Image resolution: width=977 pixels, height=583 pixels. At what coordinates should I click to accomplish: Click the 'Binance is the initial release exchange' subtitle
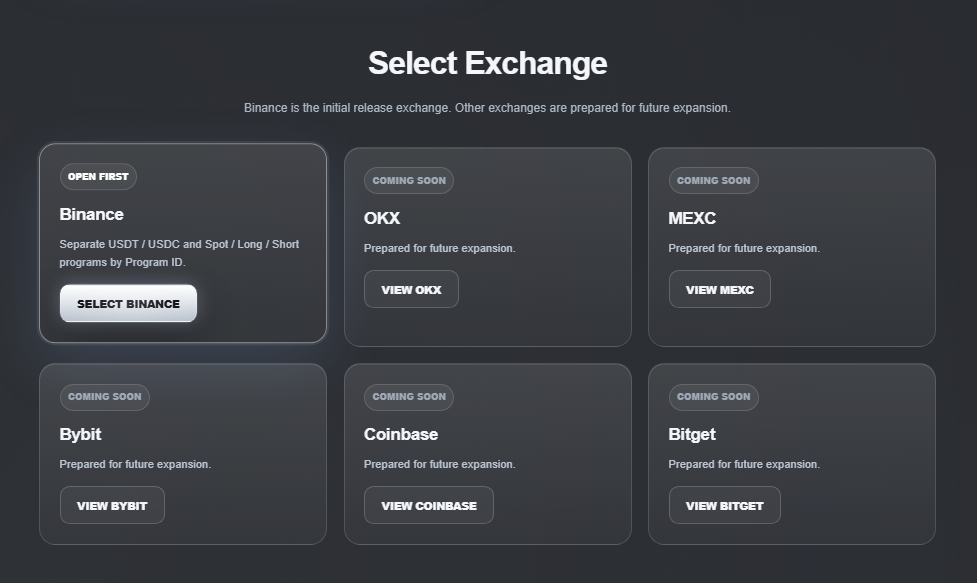(x=487, y=108)
